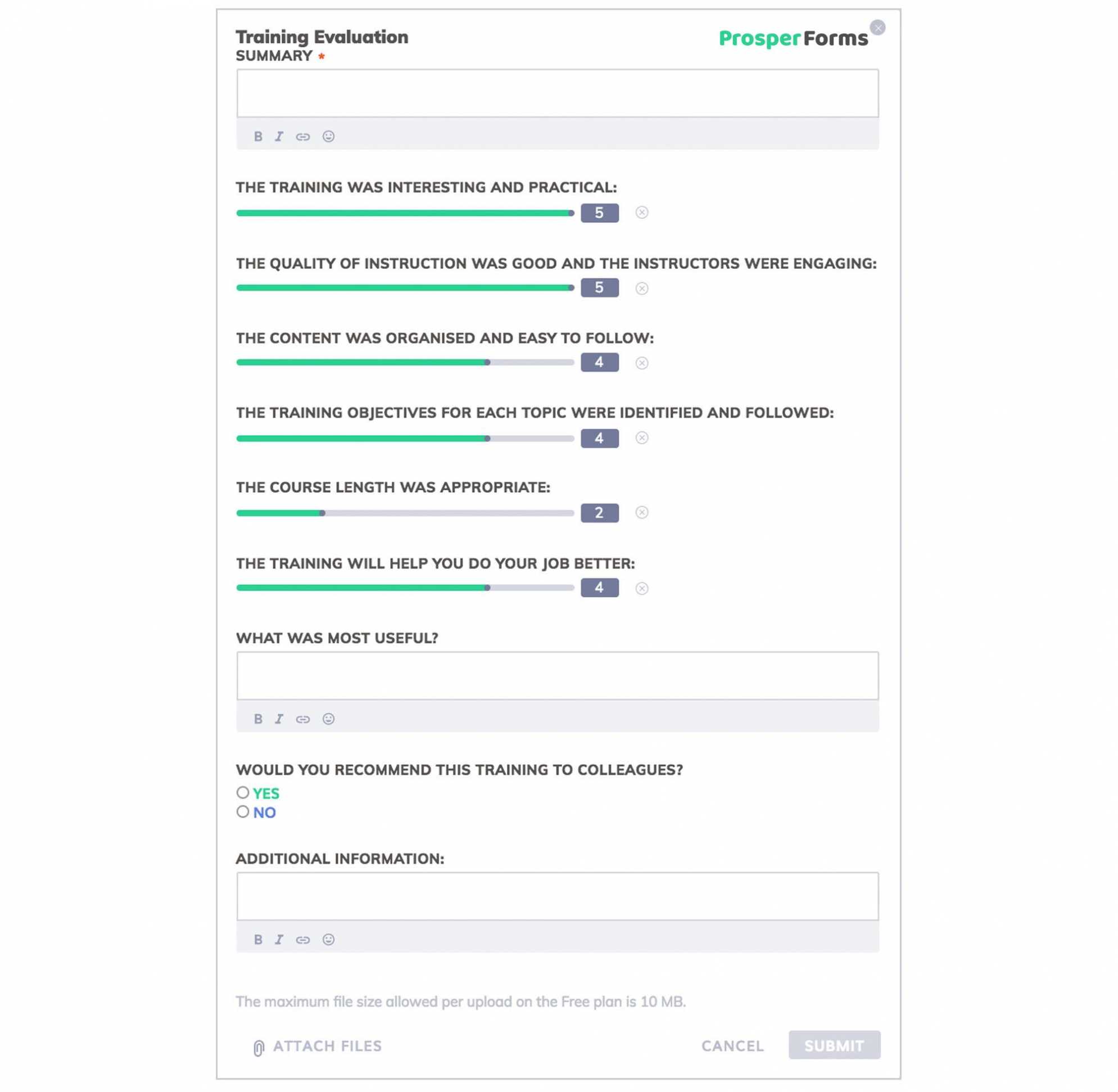Insert a link in Additional Information editor
Screen dimensions: 1118x1092
point(302,940)
